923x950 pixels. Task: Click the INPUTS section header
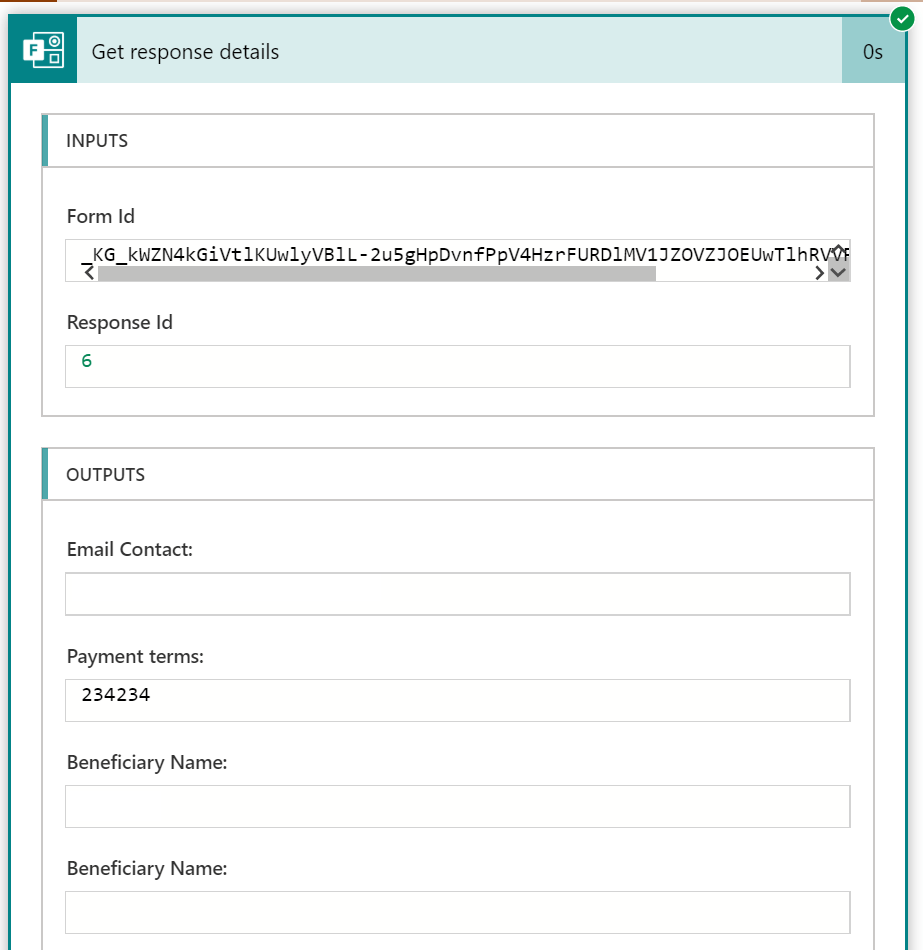458,141
